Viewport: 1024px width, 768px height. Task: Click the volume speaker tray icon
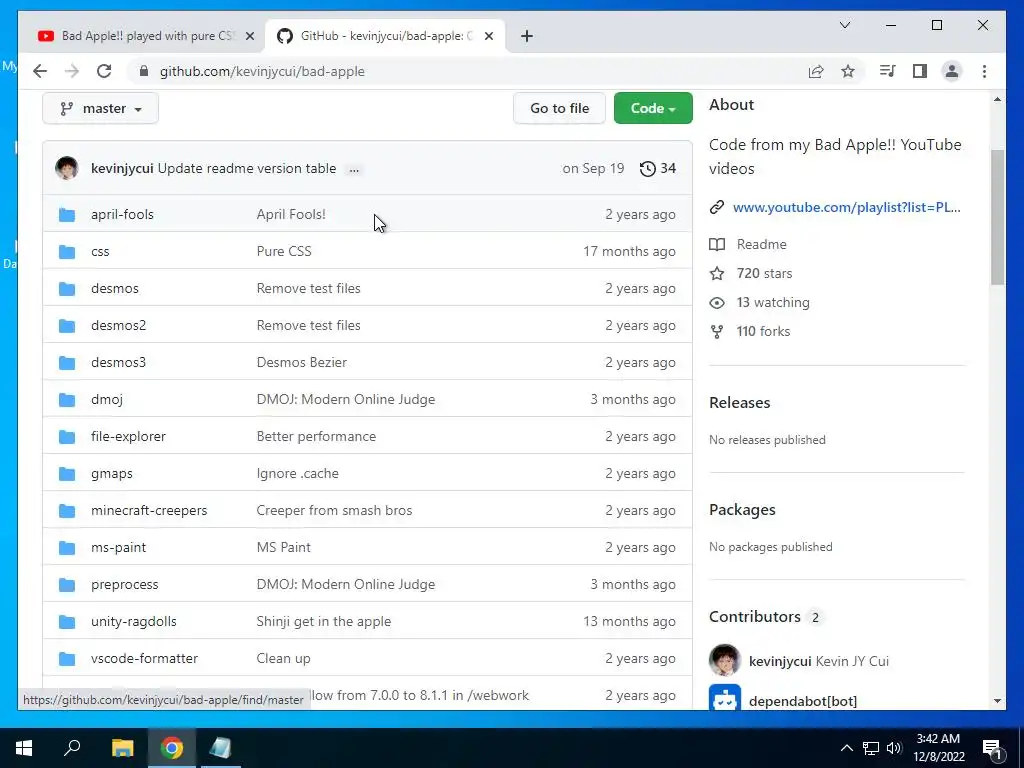[x=895, y=748]
